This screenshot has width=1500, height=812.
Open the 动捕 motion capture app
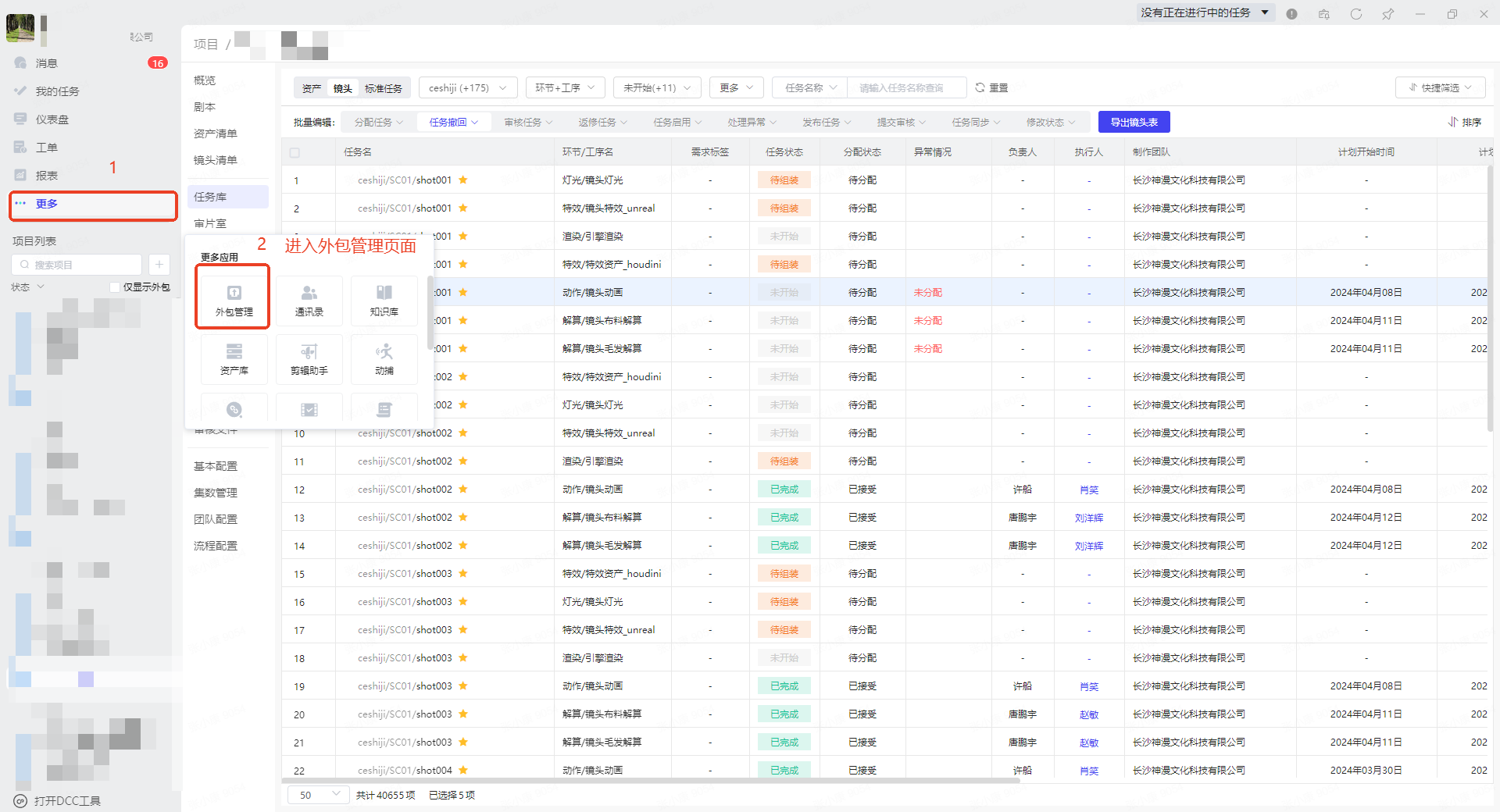(384, 358)
